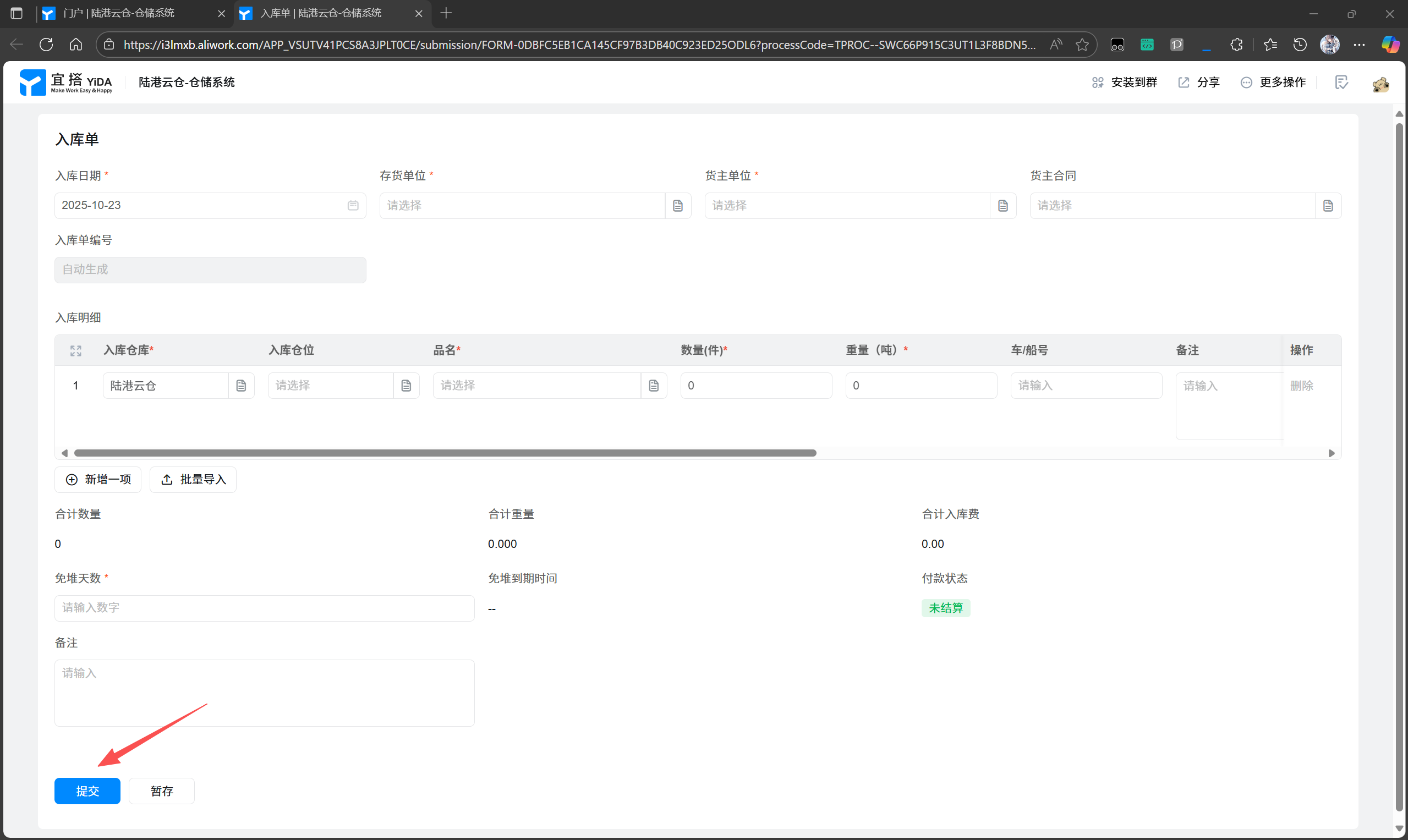
Task: Click the picker icon beside 货主合同 field
Action: click(1328, 206)
